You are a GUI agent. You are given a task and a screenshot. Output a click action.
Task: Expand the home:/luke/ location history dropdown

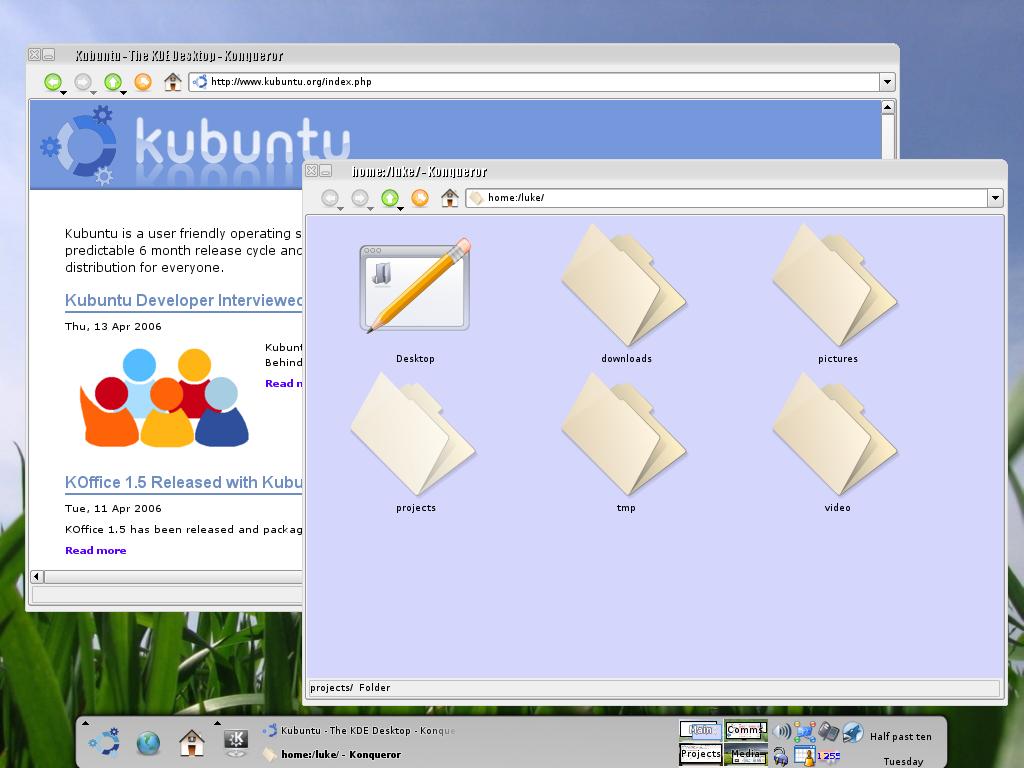[x=995, y=198]
